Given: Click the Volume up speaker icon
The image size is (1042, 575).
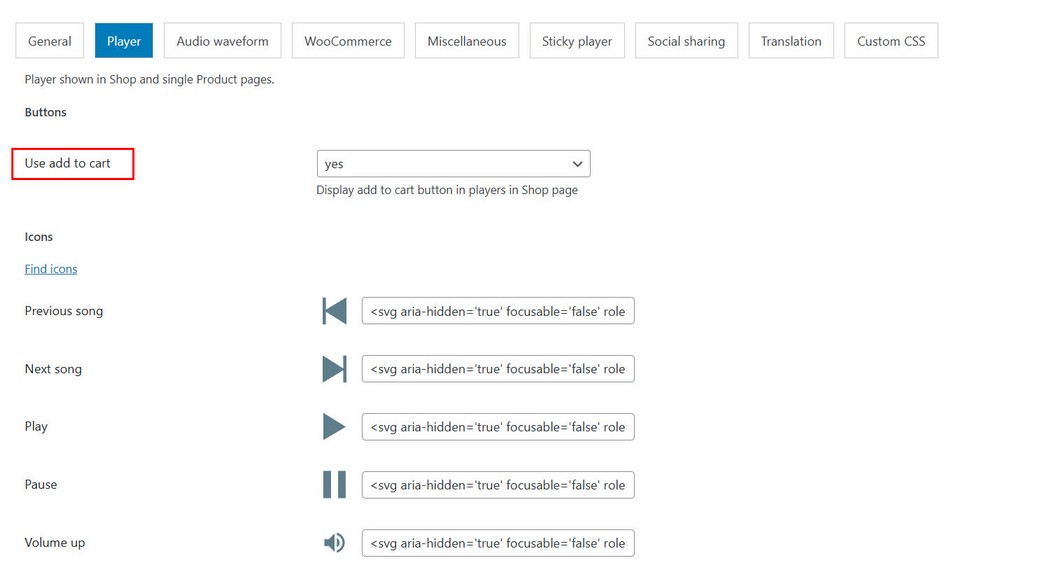Looking at the screenshot, I should click(x=334, y=543).
